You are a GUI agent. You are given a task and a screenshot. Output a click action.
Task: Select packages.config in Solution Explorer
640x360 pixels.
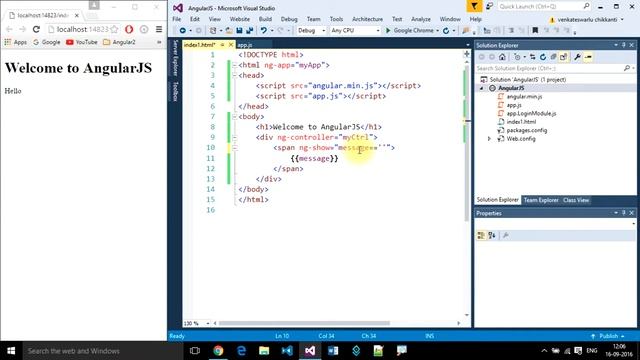[527, 131]
